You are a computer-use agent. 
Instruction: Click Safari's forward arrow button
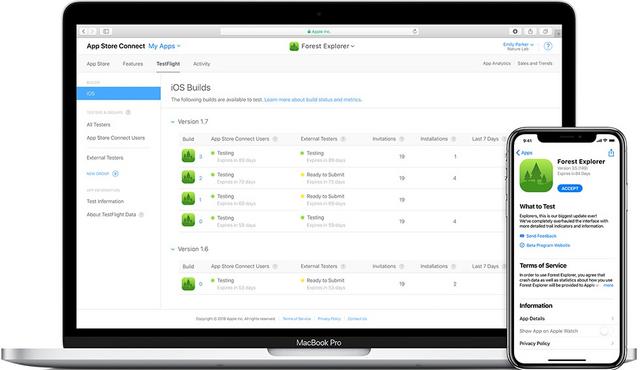[92, 31]
